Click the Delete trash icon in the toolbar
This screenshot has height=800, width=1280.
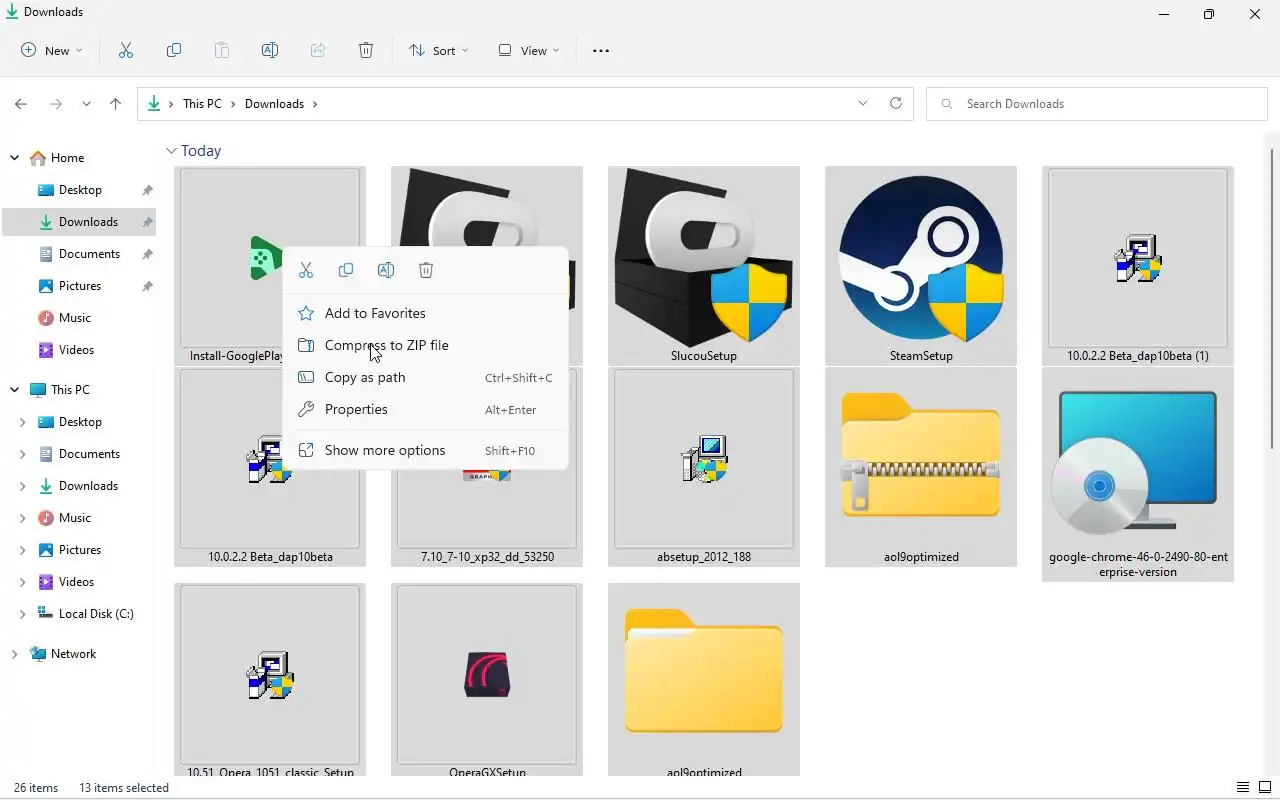point(366,51)
